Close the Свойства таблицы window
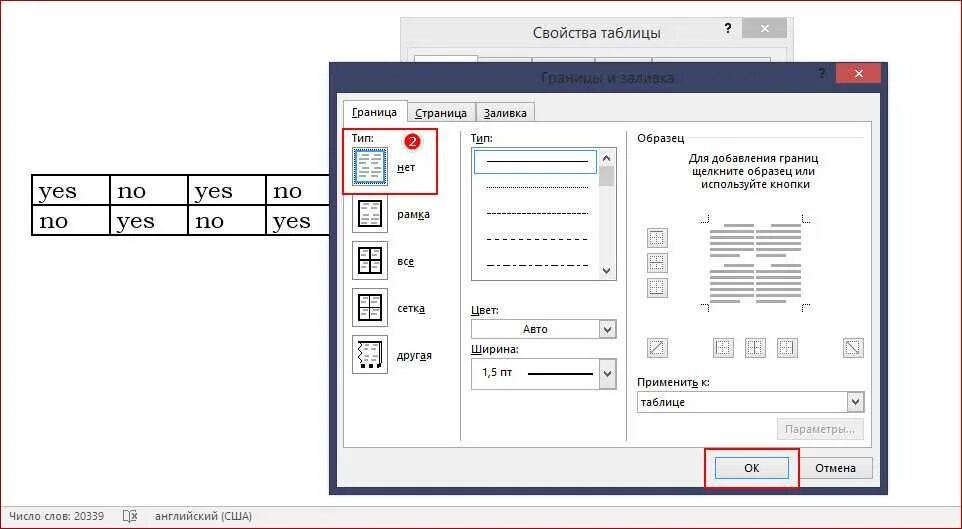 pos(764,28)
